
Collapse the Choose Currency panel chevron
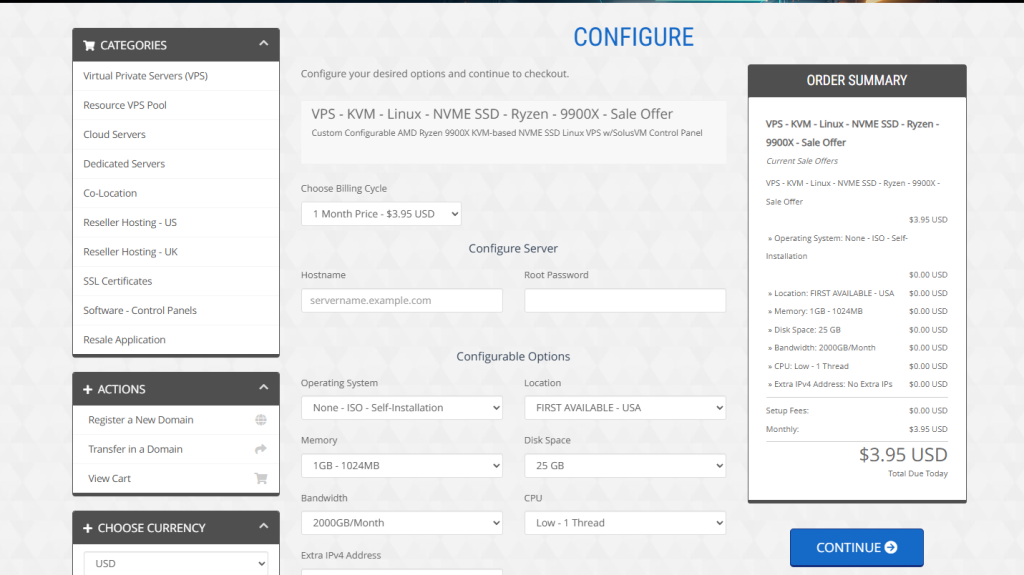pyautogui.click(x=263, y=527)
